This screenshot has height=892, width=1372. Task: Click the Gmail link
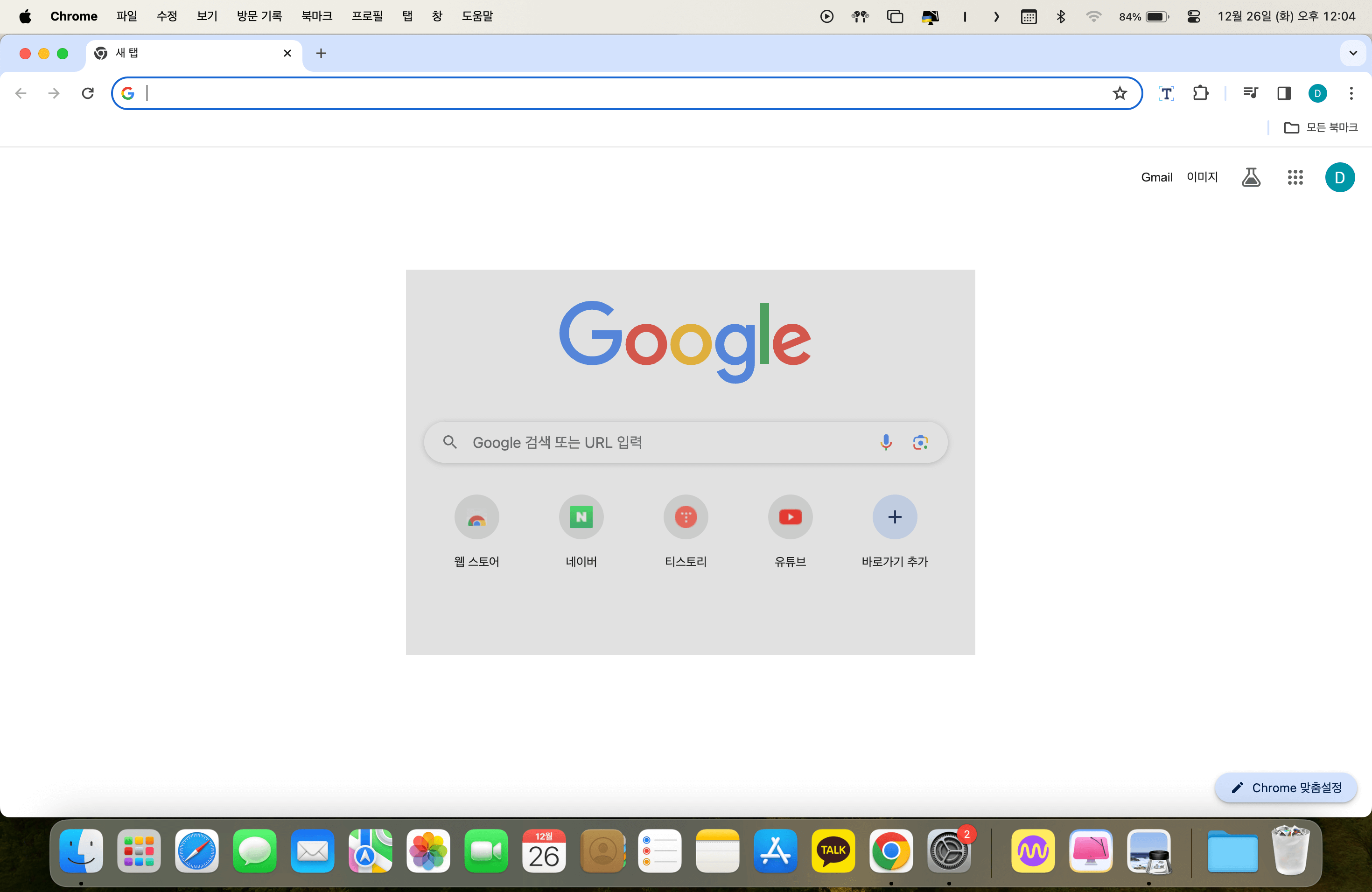1156,177
